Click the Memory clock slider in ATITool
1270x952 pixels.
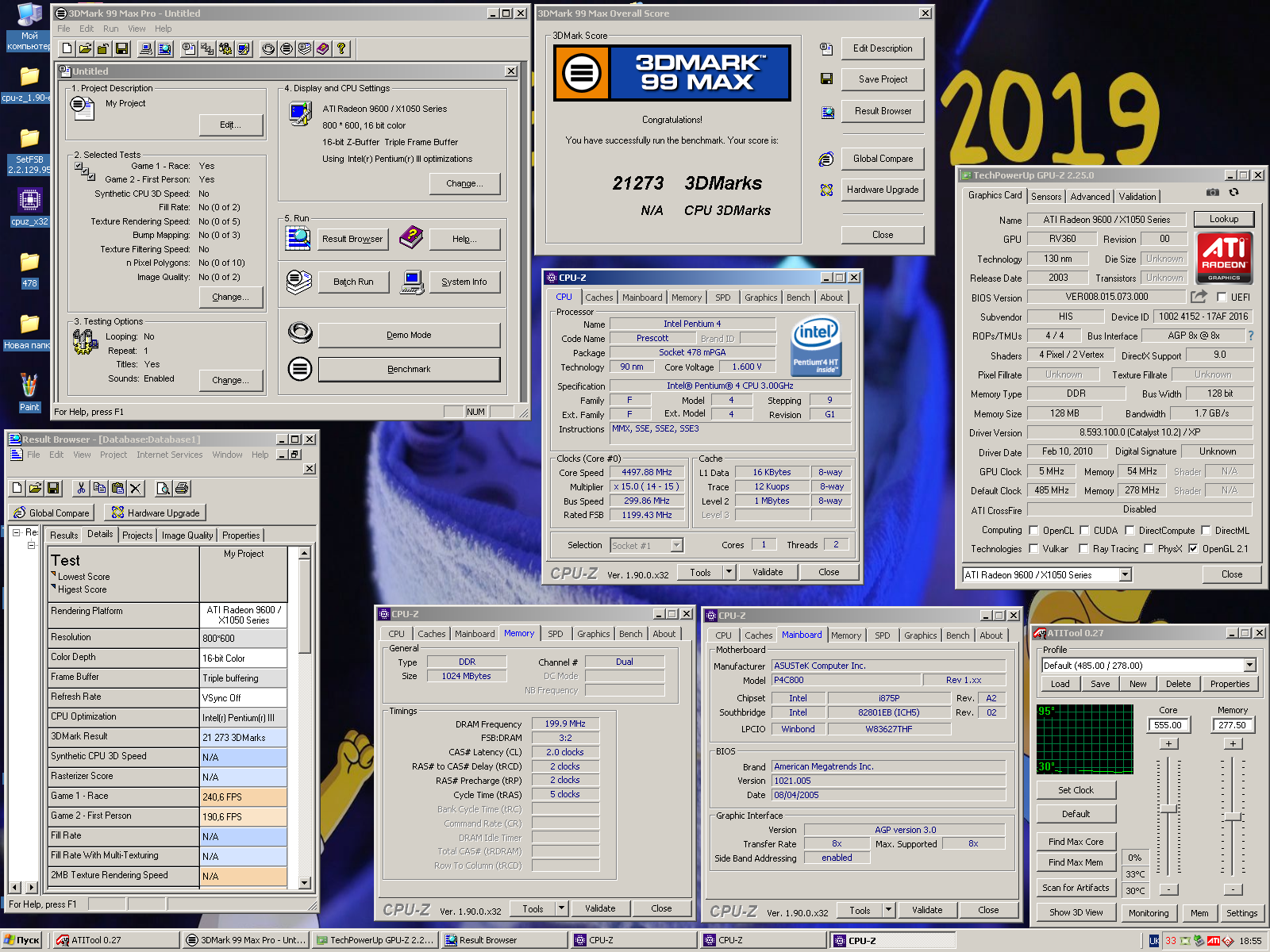pos(1232,816)
